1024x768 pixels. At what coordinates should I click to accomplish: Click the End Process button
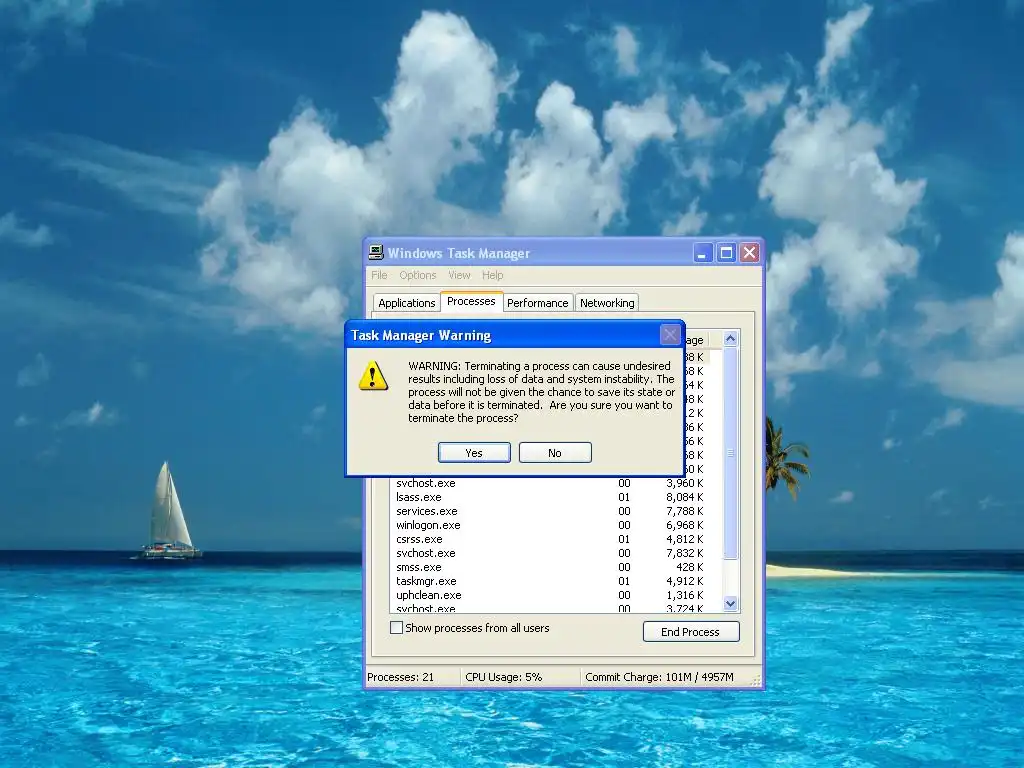click(x=691, y=632)
